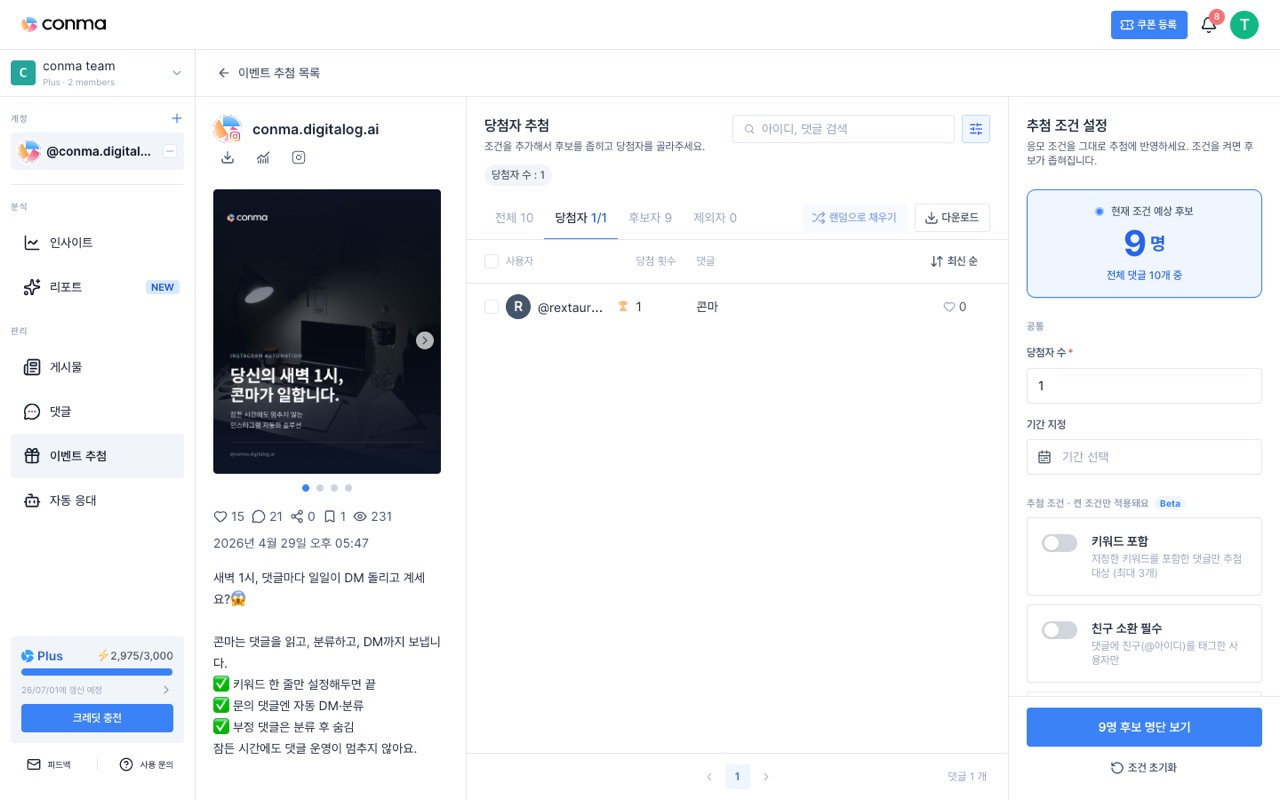Image resolution: width=1280 pixels, height=800 pixels.
Task: Click the chart statistics icon under account name
Action: tap(263, 157)
